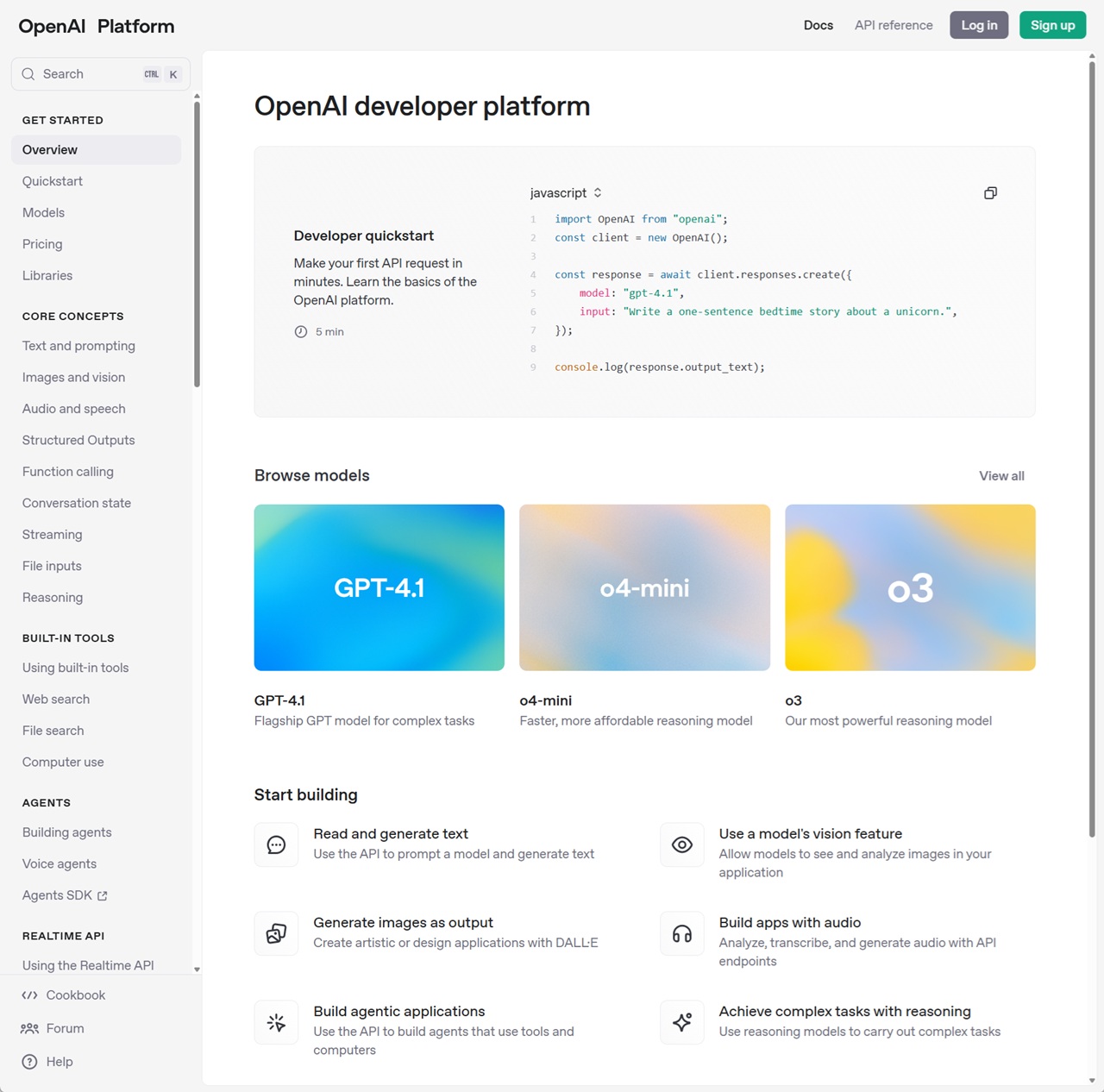Screen dimensions: 1104x1092
Task: Click Read and generate text title
Action: tap(391, 834)
